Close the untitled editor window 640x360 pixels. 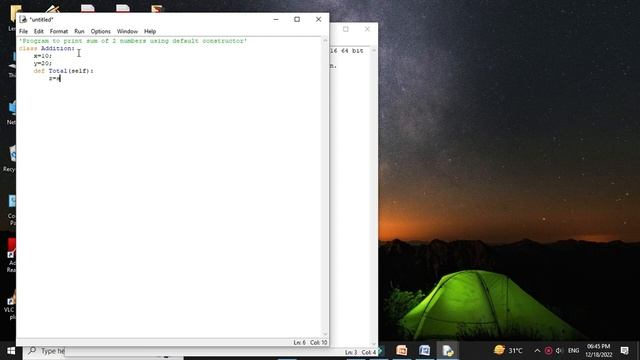point(318,19)
